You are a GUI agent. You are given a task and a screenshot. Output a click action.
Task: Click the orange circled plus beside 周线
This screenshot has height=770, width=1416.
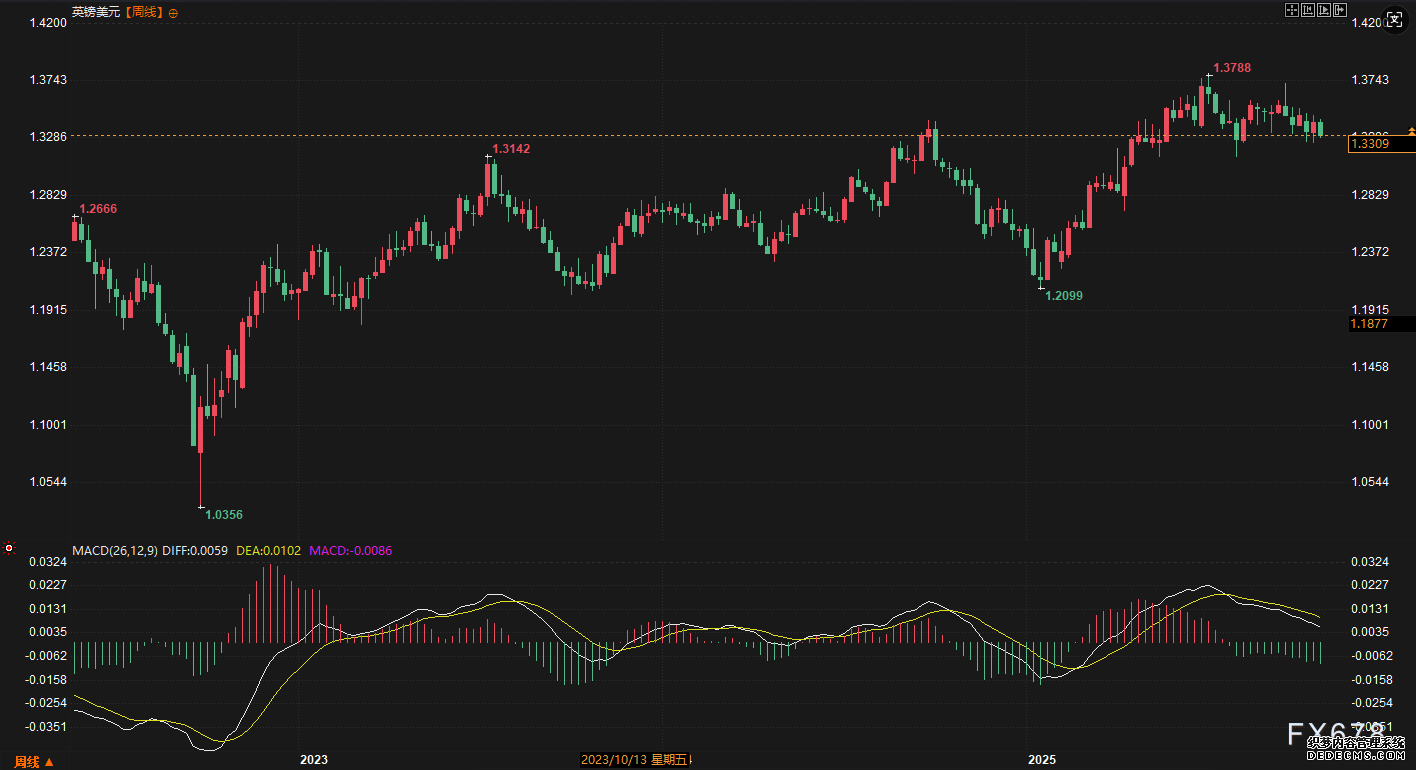pyautogui.click(x=173, y=13)
